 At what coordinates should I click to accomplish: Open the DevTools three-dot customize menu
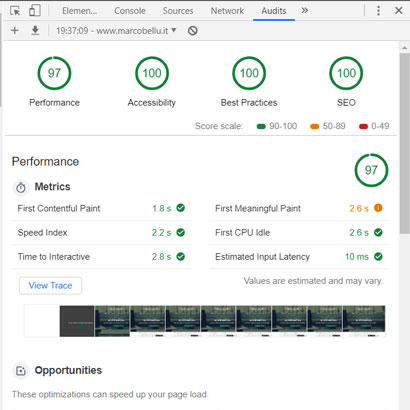click(x=378, y=11)
